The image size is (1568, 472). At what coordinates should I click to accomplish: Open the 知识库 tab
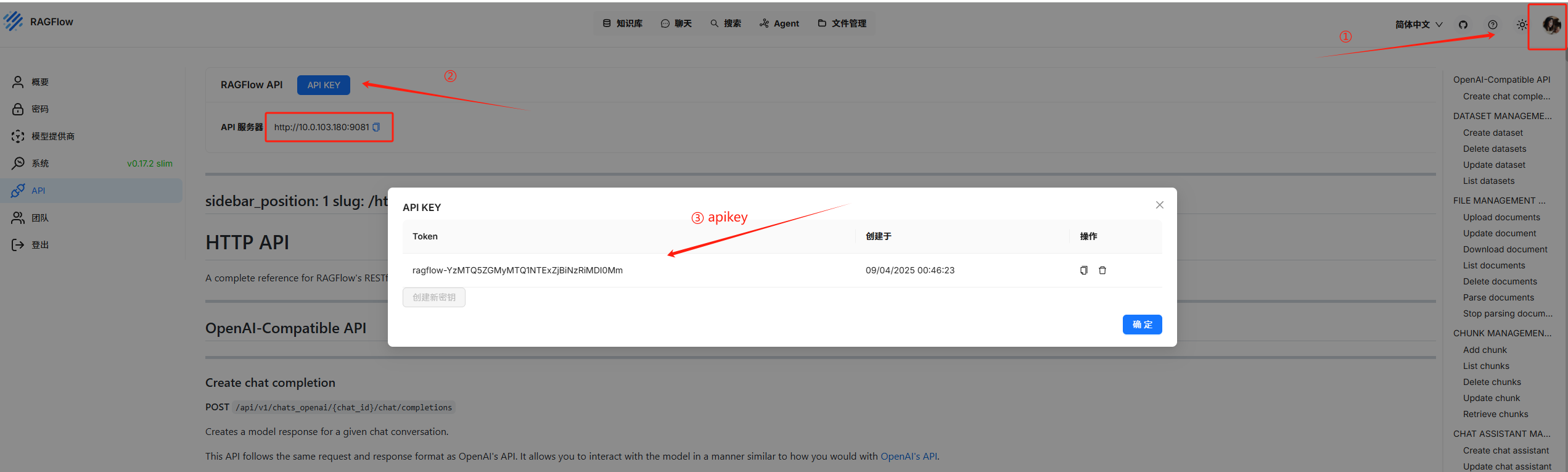click(623, 23)
